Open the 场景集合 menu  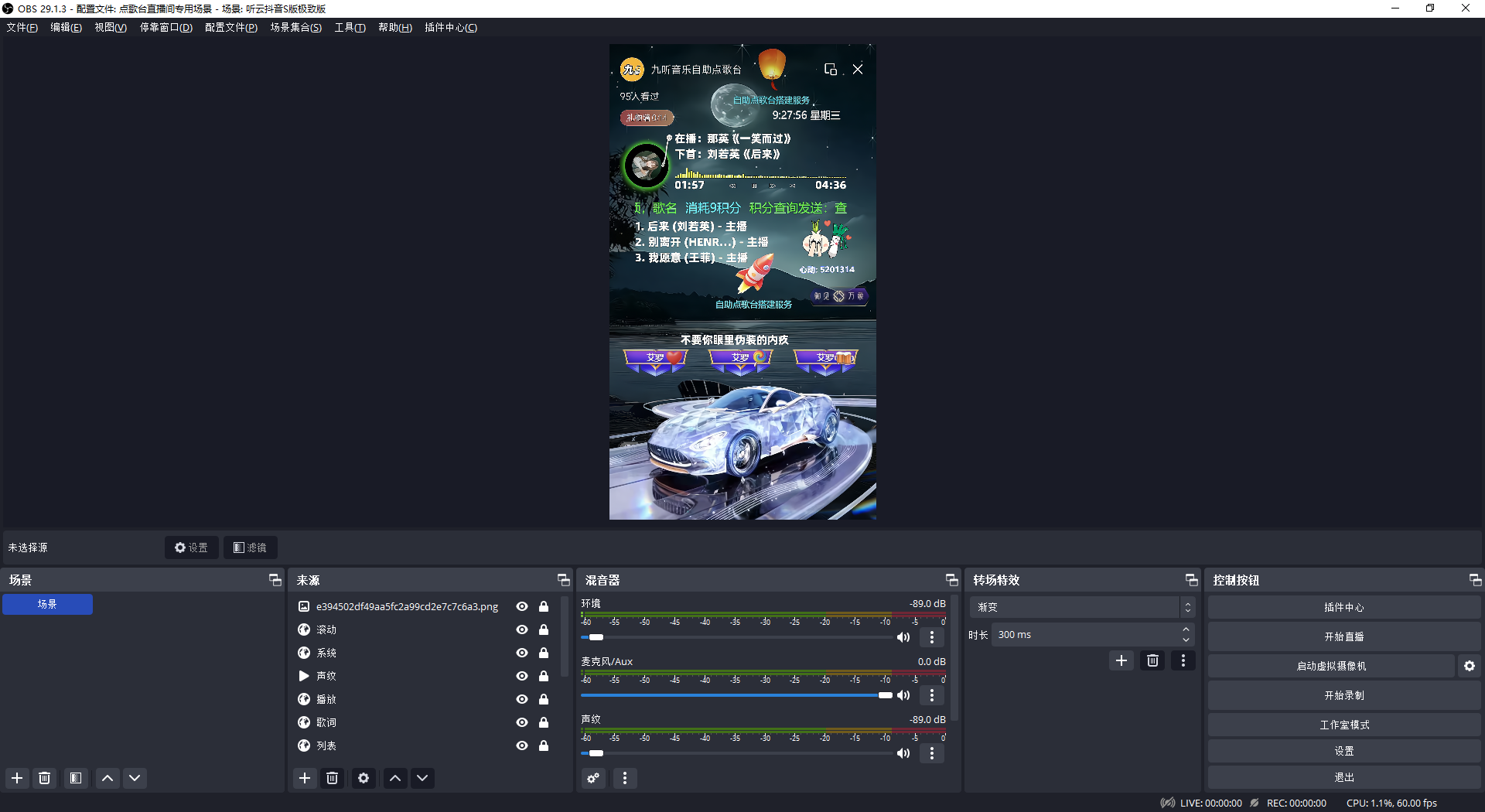coord(295,27)
